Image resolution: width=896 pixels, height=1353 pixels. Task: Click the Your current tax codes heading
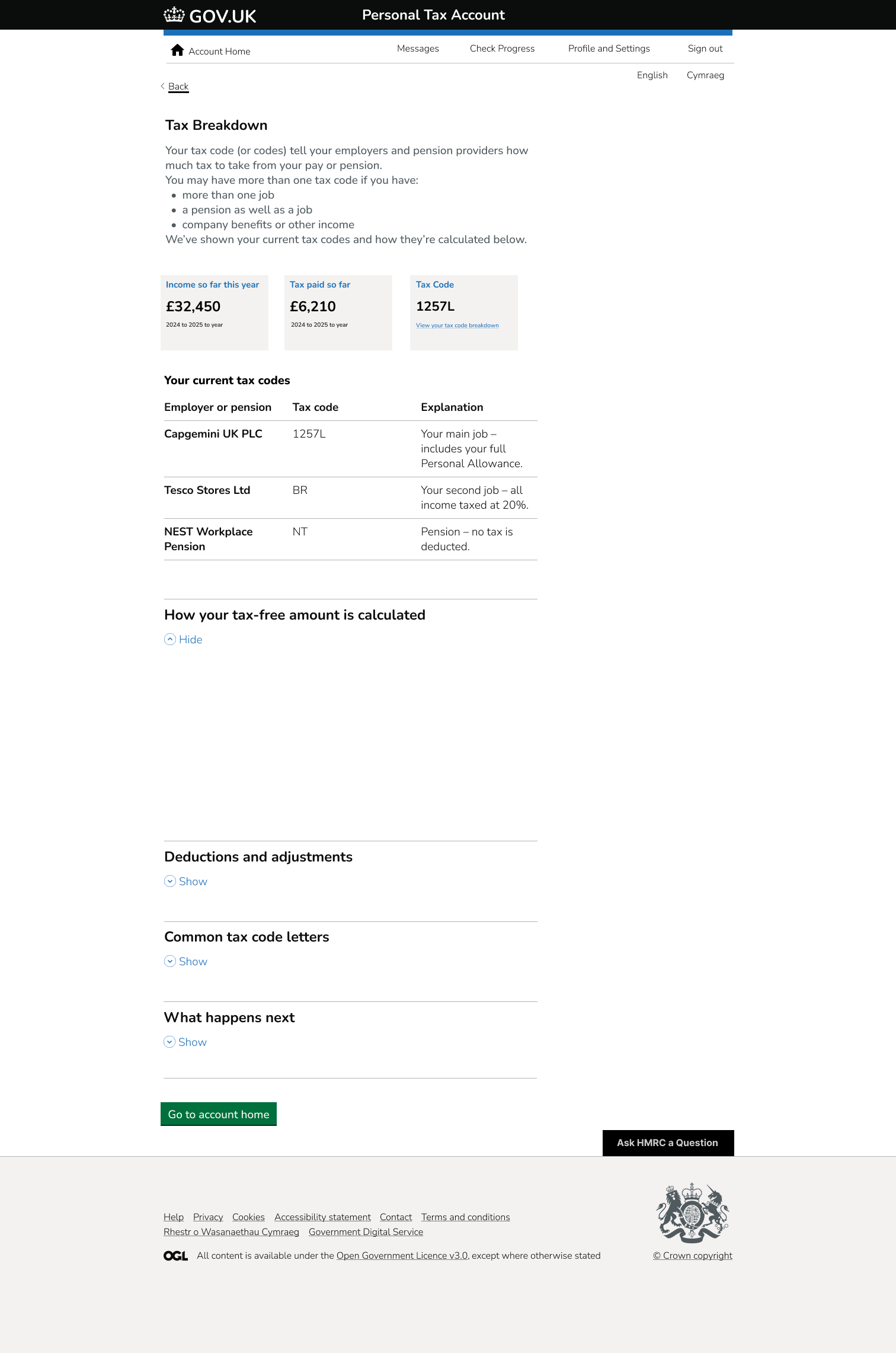(x=227, y=381)
